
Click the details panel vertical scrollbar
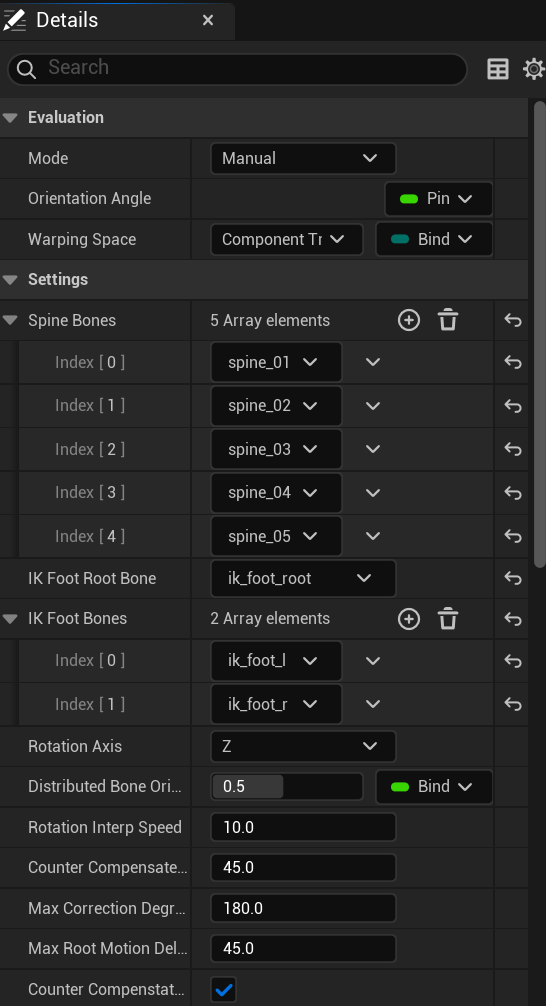(x=540, y=334)
